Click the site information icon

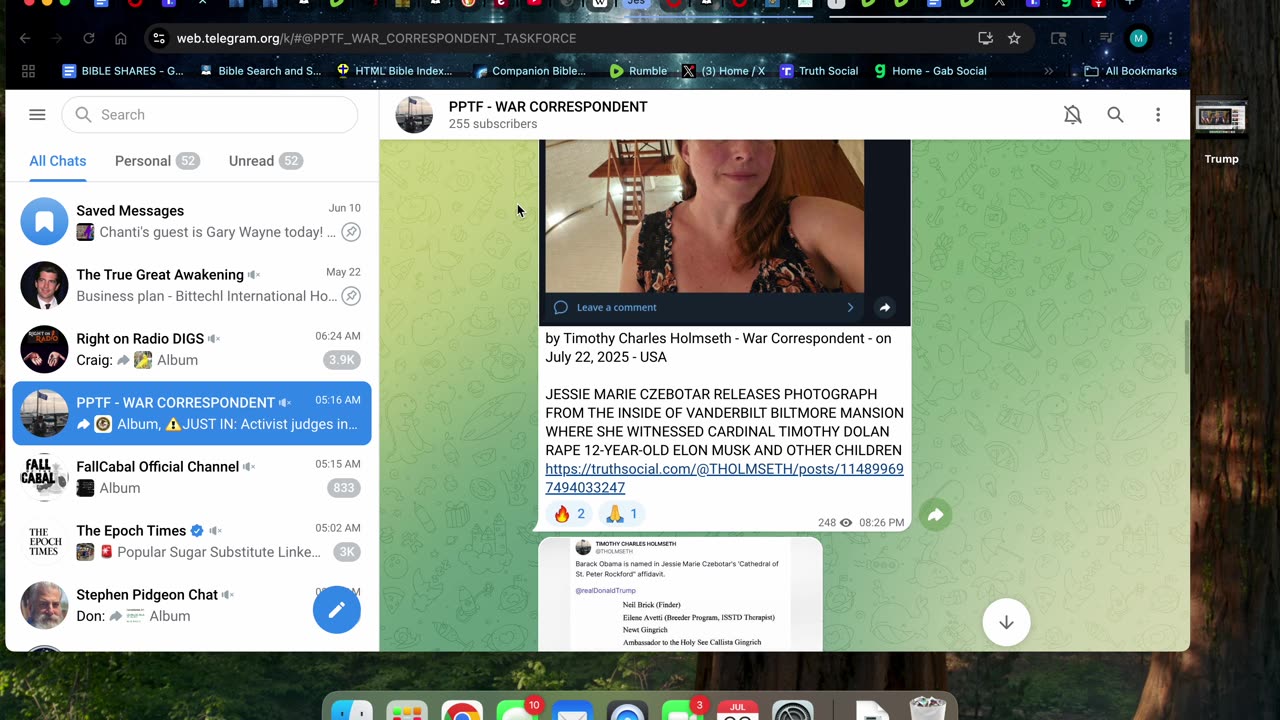click(x=158, y=38)
